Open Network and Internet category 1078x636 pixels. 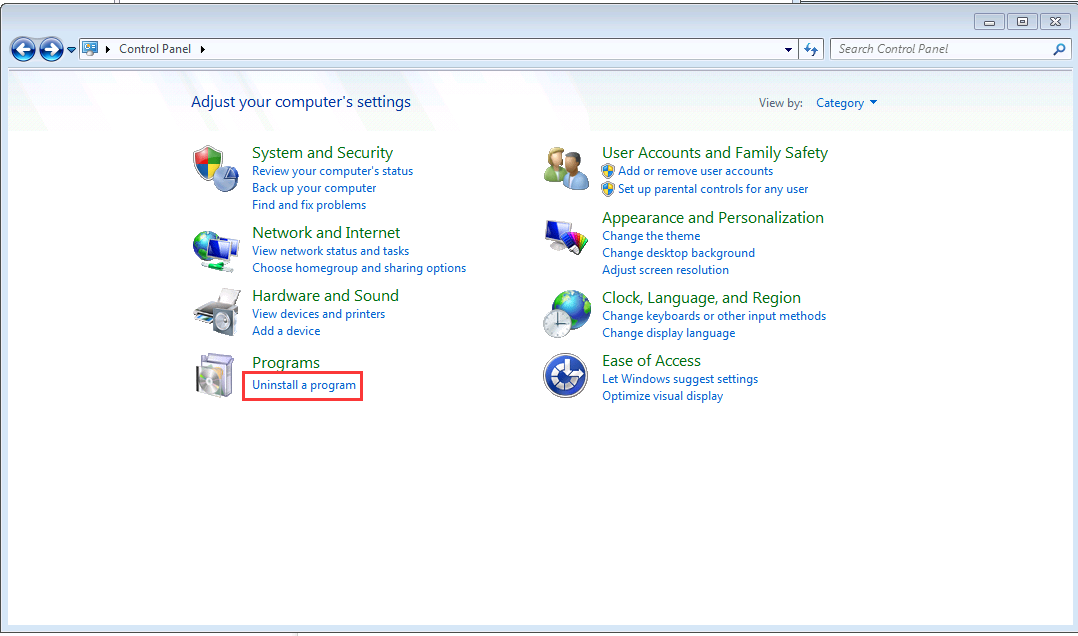pyautogui.click(x=326, y=232)
